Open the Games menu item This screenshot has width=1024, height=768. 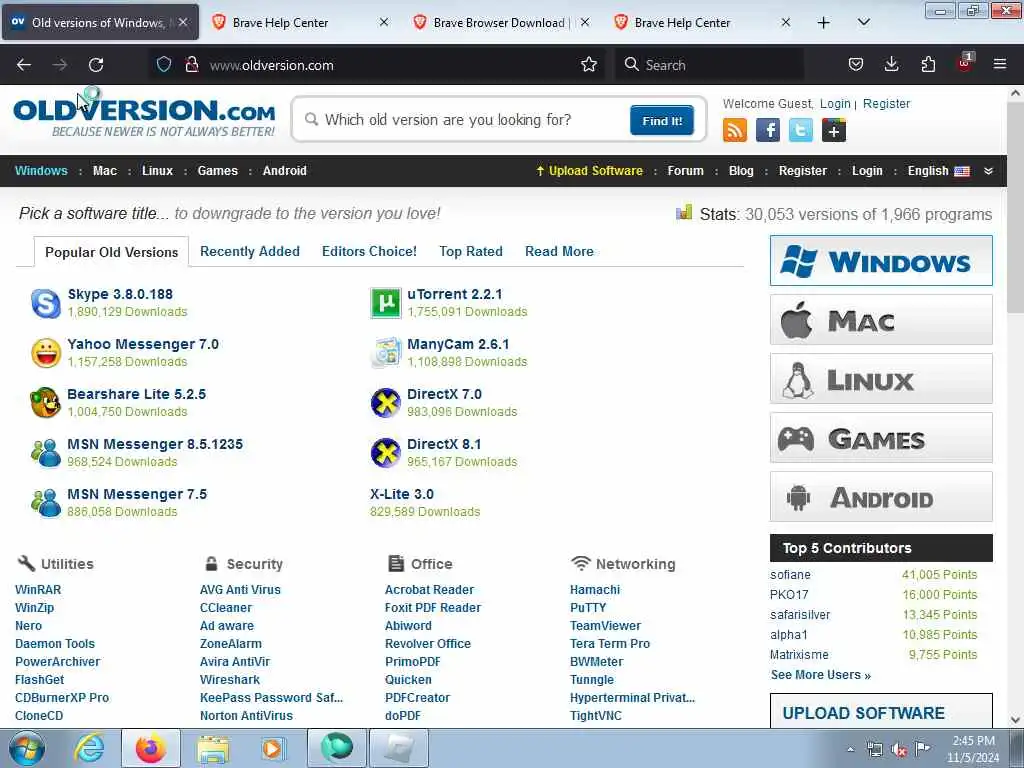coord(217,170)
